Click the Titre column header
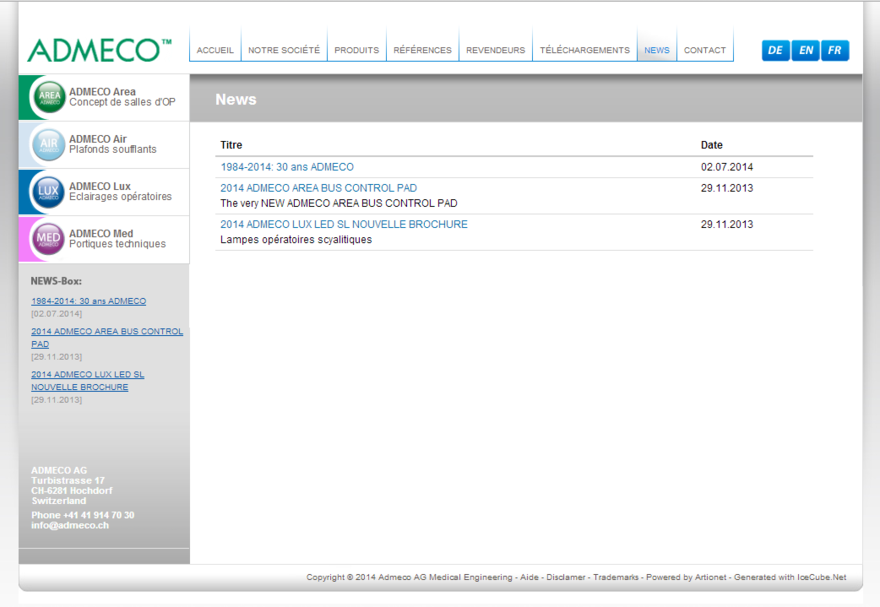 pos(231,145)
